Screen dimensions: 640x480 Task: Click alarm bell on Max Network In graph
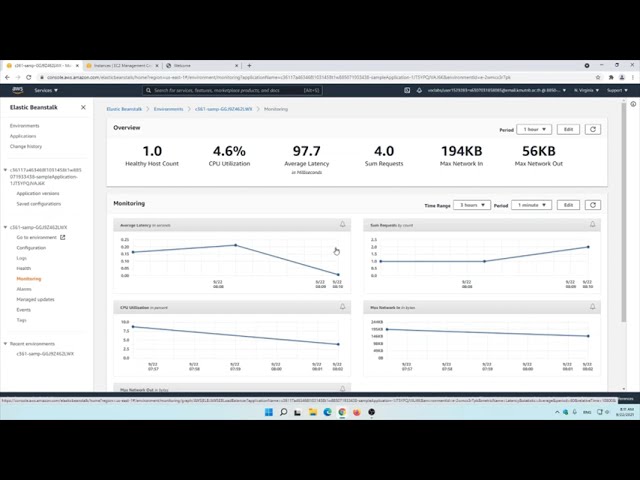pos(592,307)
